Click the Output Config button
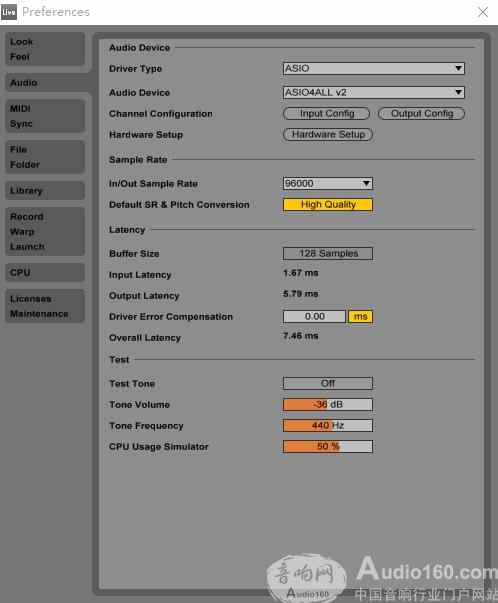498x603 pixels. tap(421, 113)
